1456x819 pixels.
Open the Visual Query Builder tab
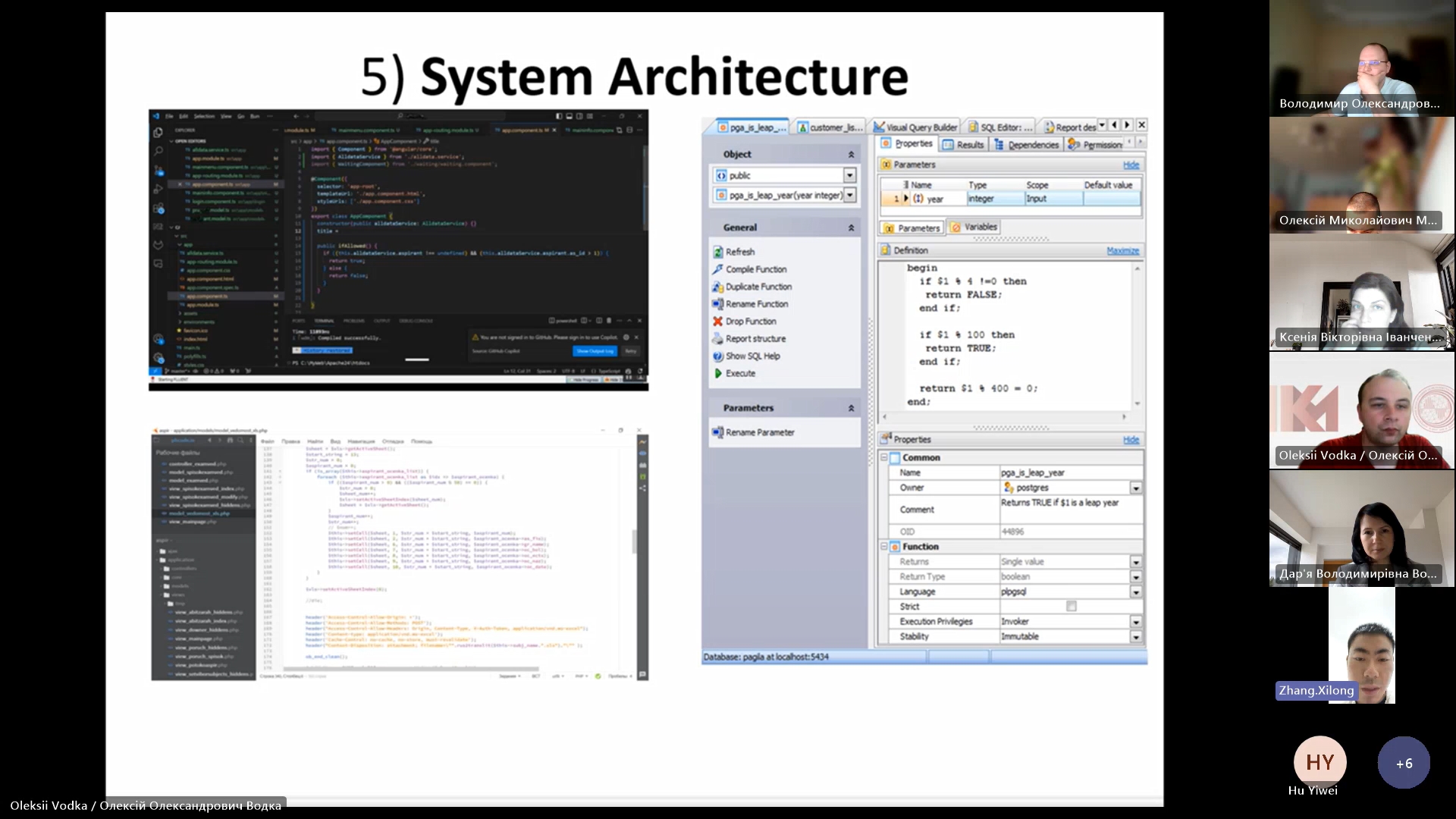coord(915,127)
